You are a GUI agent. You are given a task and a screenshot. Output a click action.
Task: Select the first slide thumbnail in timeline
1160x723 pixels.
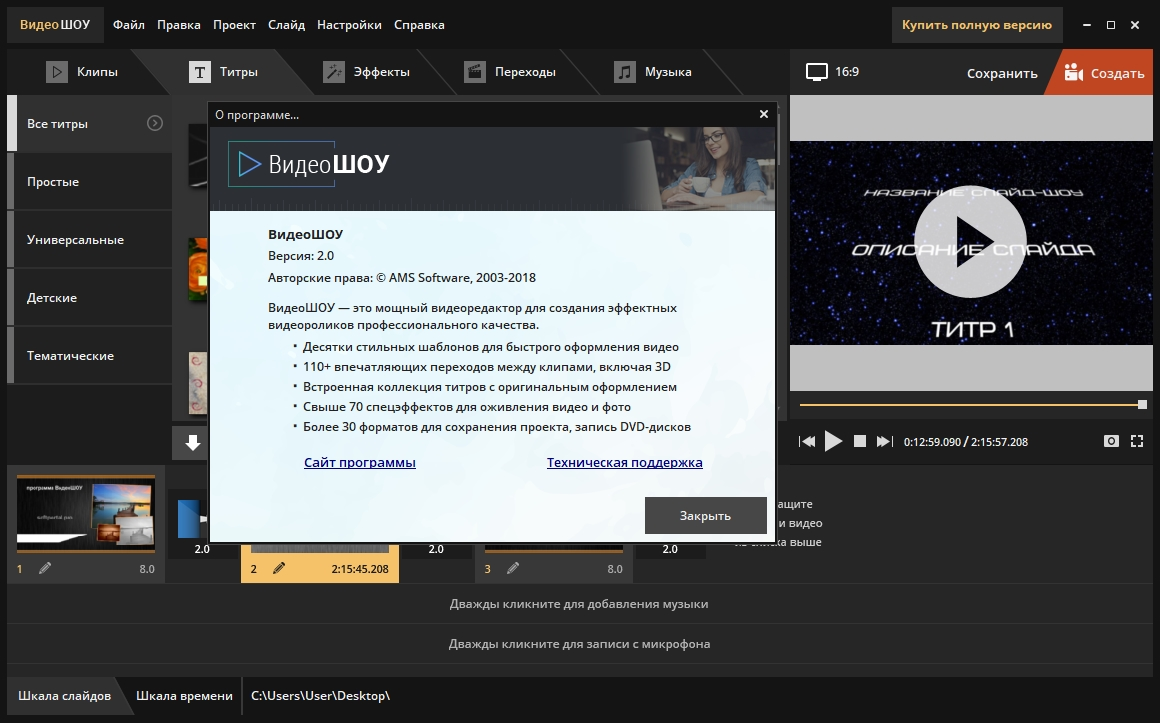click(x=86, y=515)
